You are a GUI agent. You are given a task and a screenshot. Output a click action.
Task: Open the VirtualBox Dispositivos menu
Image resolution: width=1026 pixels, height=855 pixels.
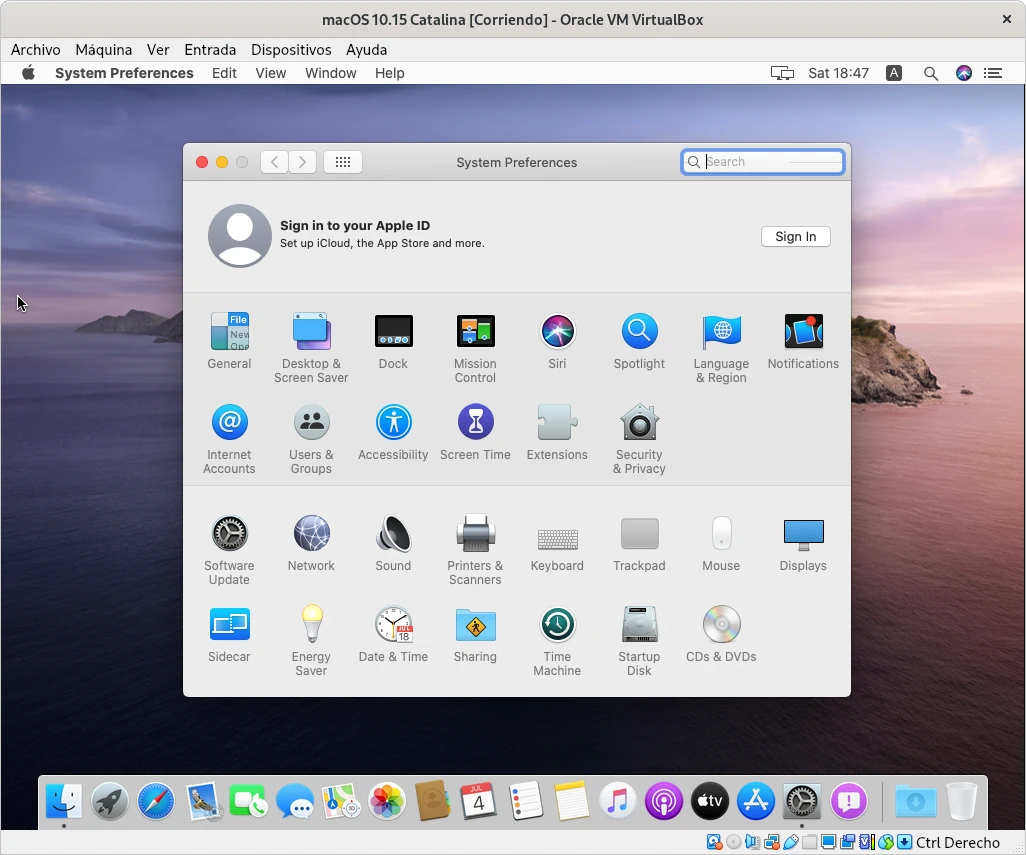click(x=291, y=49)
